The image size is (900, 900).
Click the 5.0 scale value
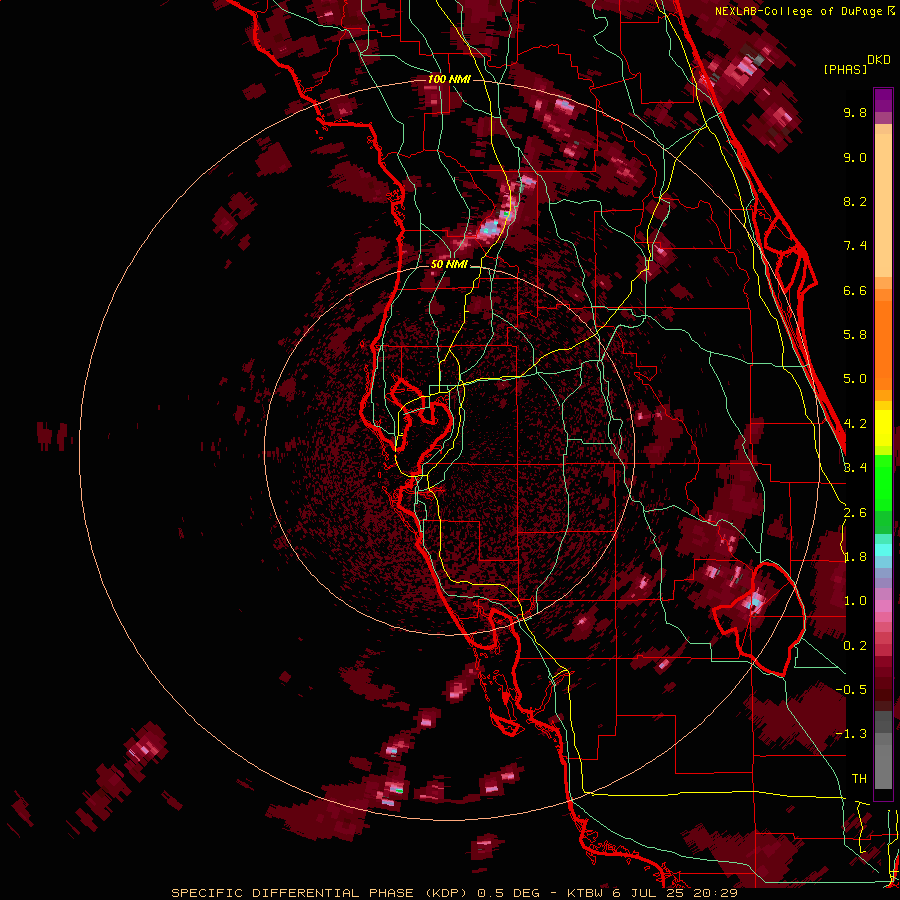coord(855,379)
